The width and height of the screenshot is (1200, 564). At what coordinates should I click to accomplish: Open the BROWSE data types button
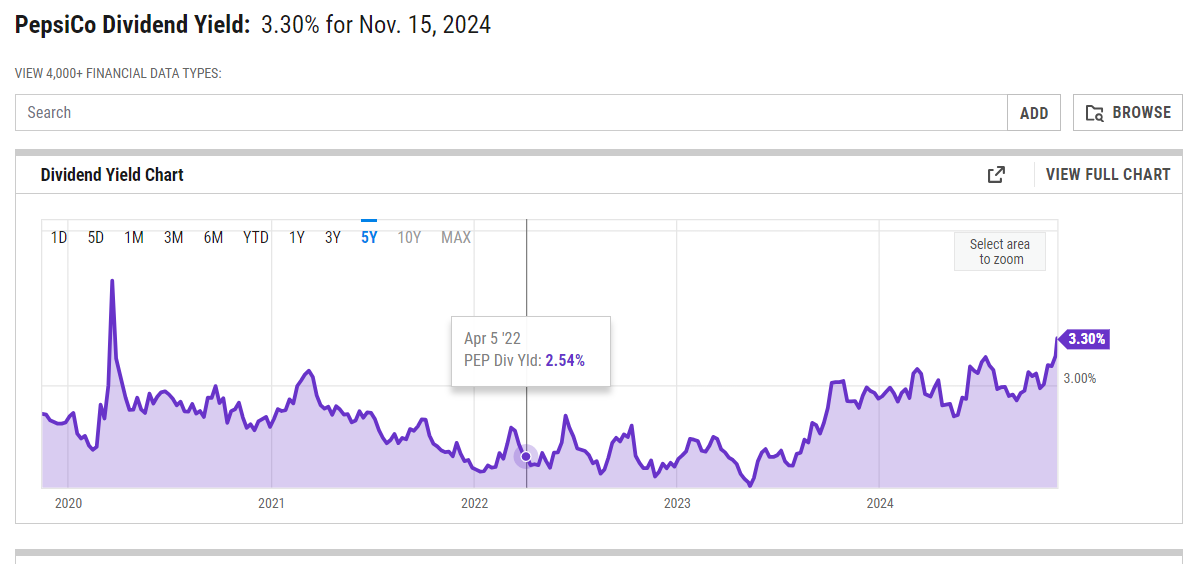(x=1127, y=113)
